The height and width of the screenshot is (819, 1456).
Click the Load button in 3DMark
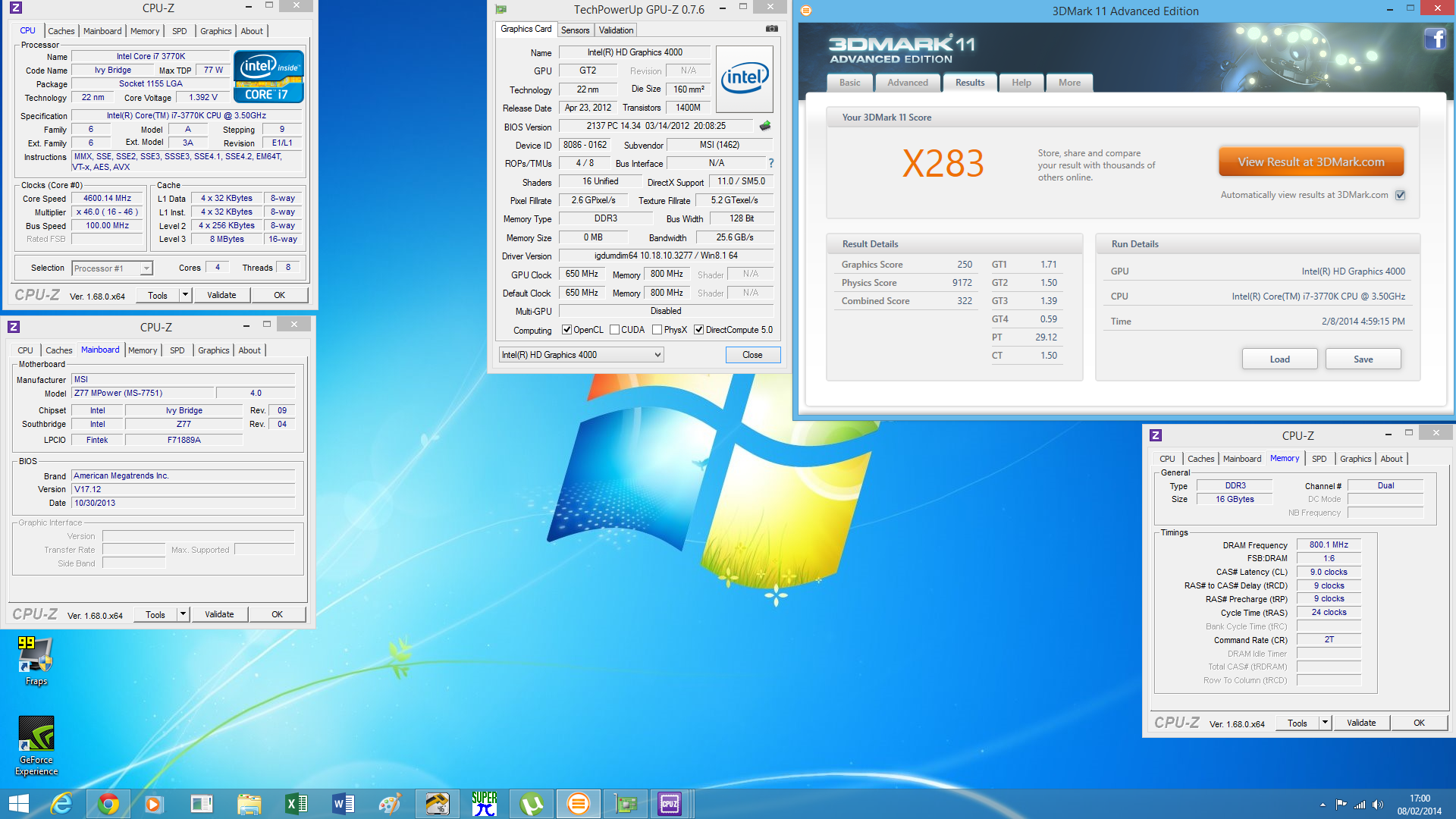1279,359
